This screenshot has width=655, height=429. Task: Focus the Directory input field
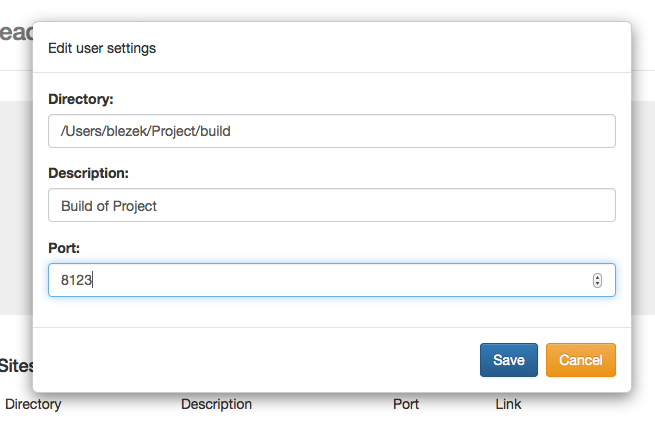tap(332, 131)
